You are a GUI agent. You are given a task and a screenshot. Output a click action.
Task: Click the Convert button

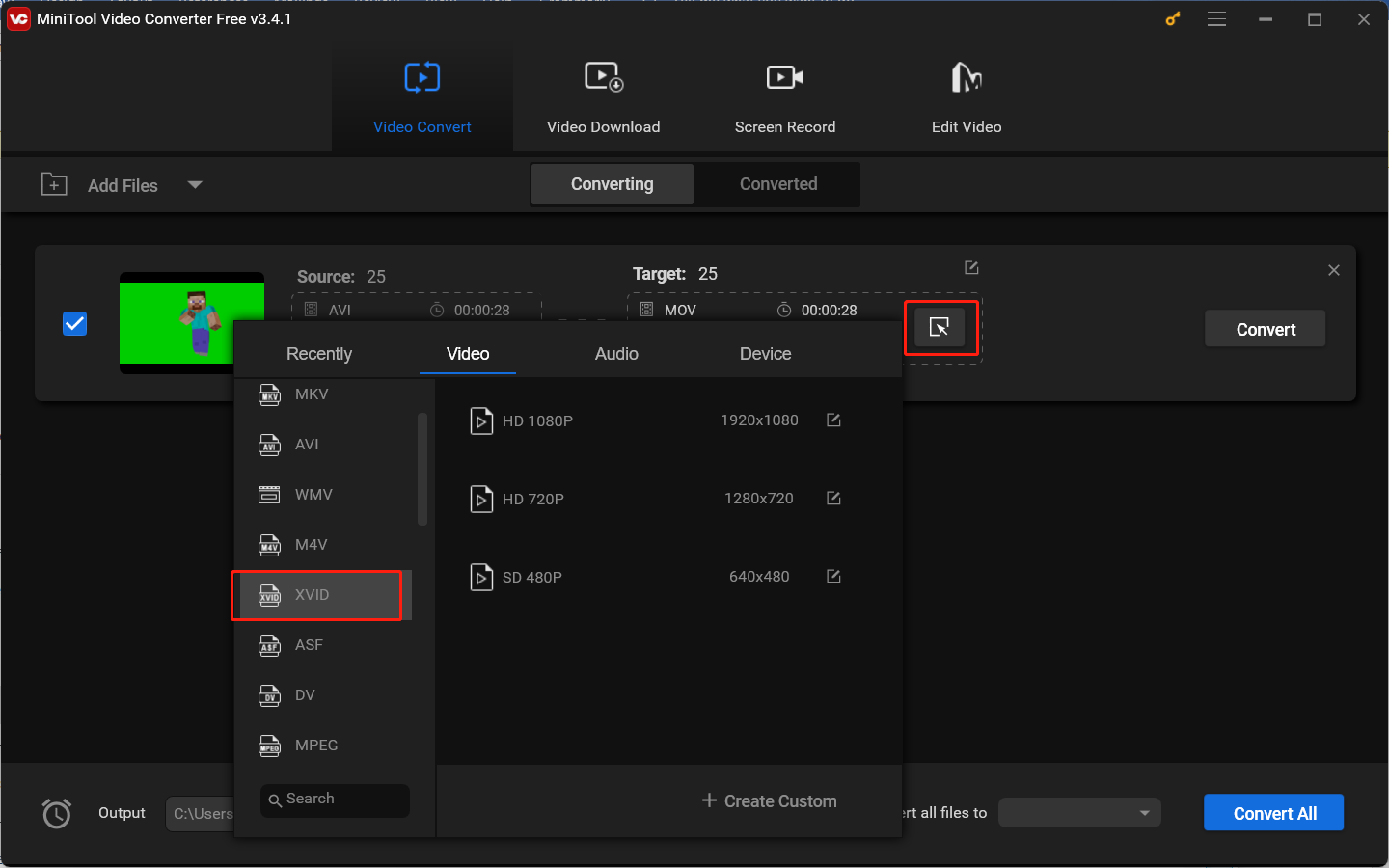[1266, 329]
